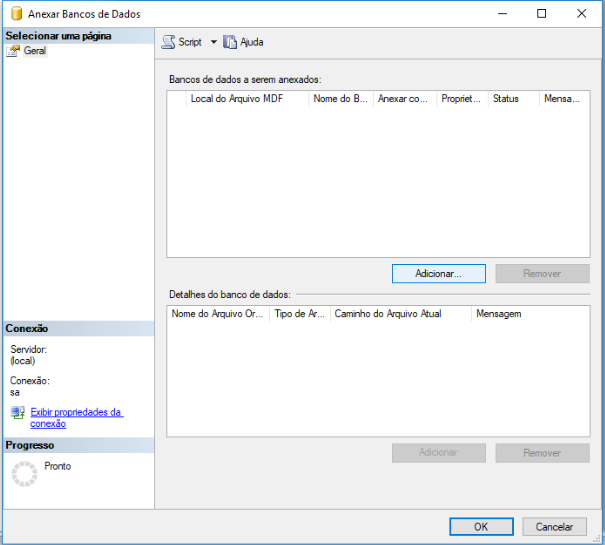Close the Anexar Bancos de Dados dialog
This screenshot has height=545, width=605.
[x=581, y=14]
